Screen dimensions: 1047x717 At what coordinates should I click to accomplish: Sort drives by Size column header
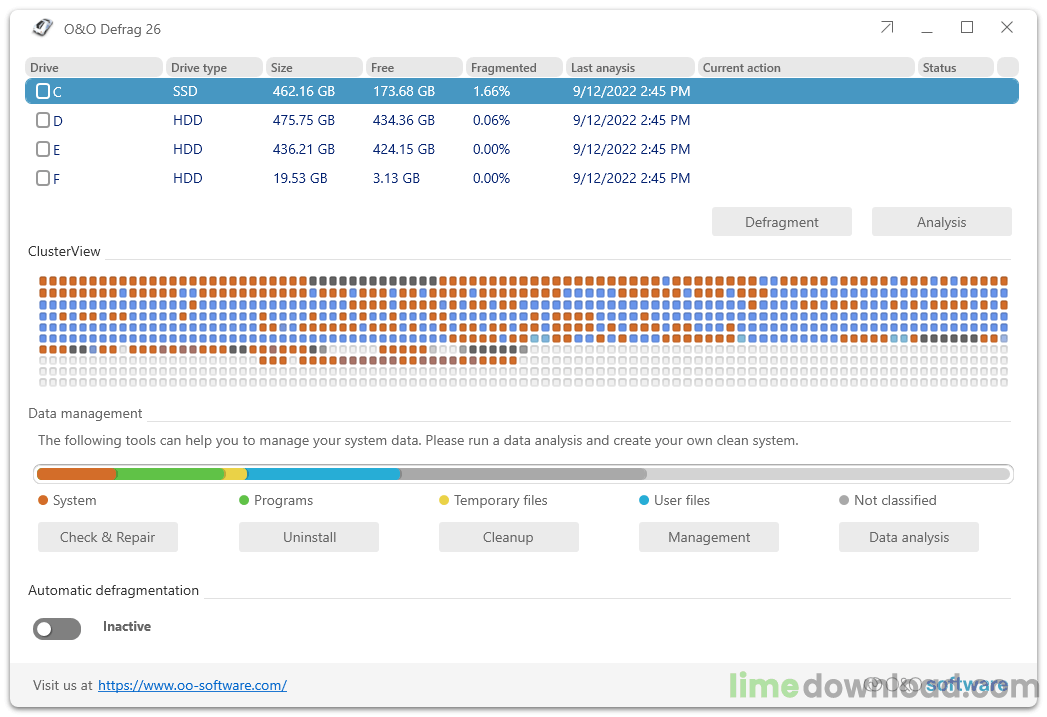click(x=314, y=68)
